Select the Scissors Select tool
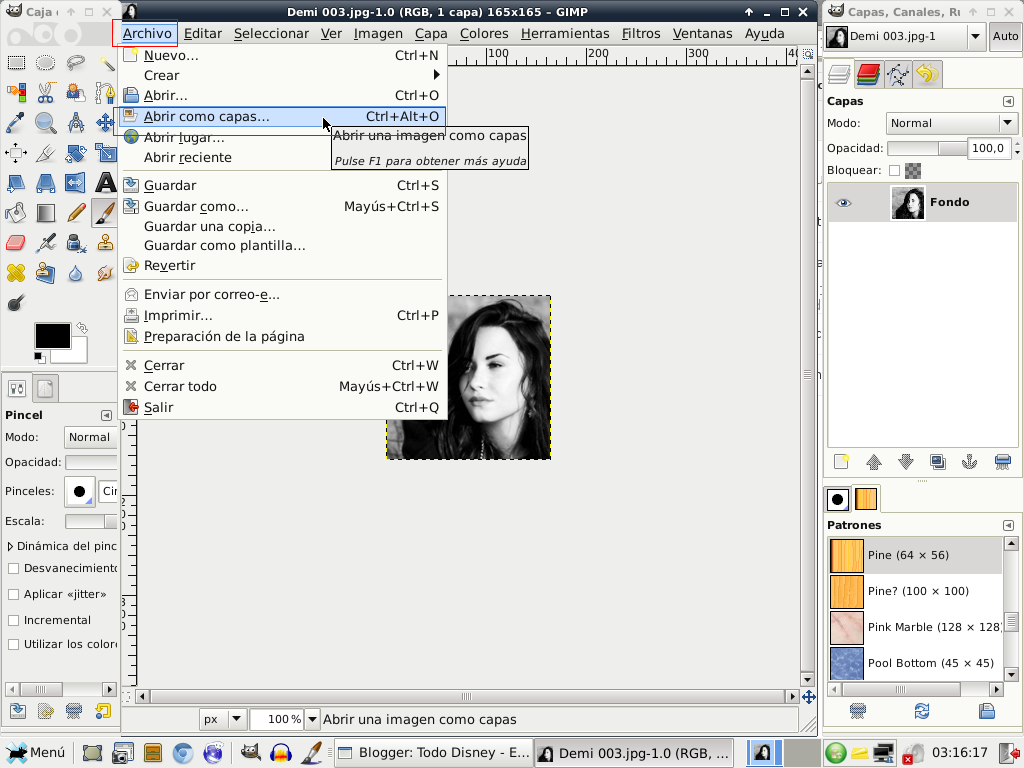Screen dimensions: 1024x768 45,93
